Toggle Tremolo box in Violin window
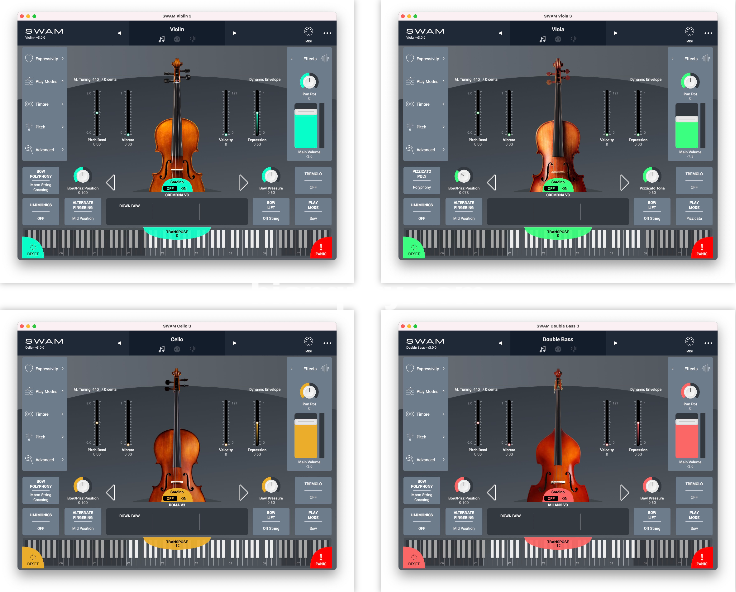Viewport: 736px width, 592px height. click(313, 180)
